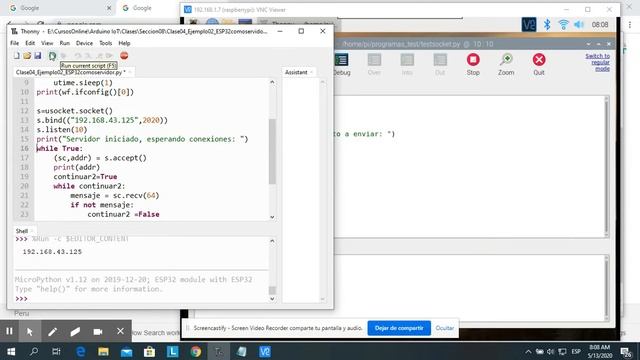Click the Bluetooth icon in Pi panel
640x360 pixels.
[547, 24]
